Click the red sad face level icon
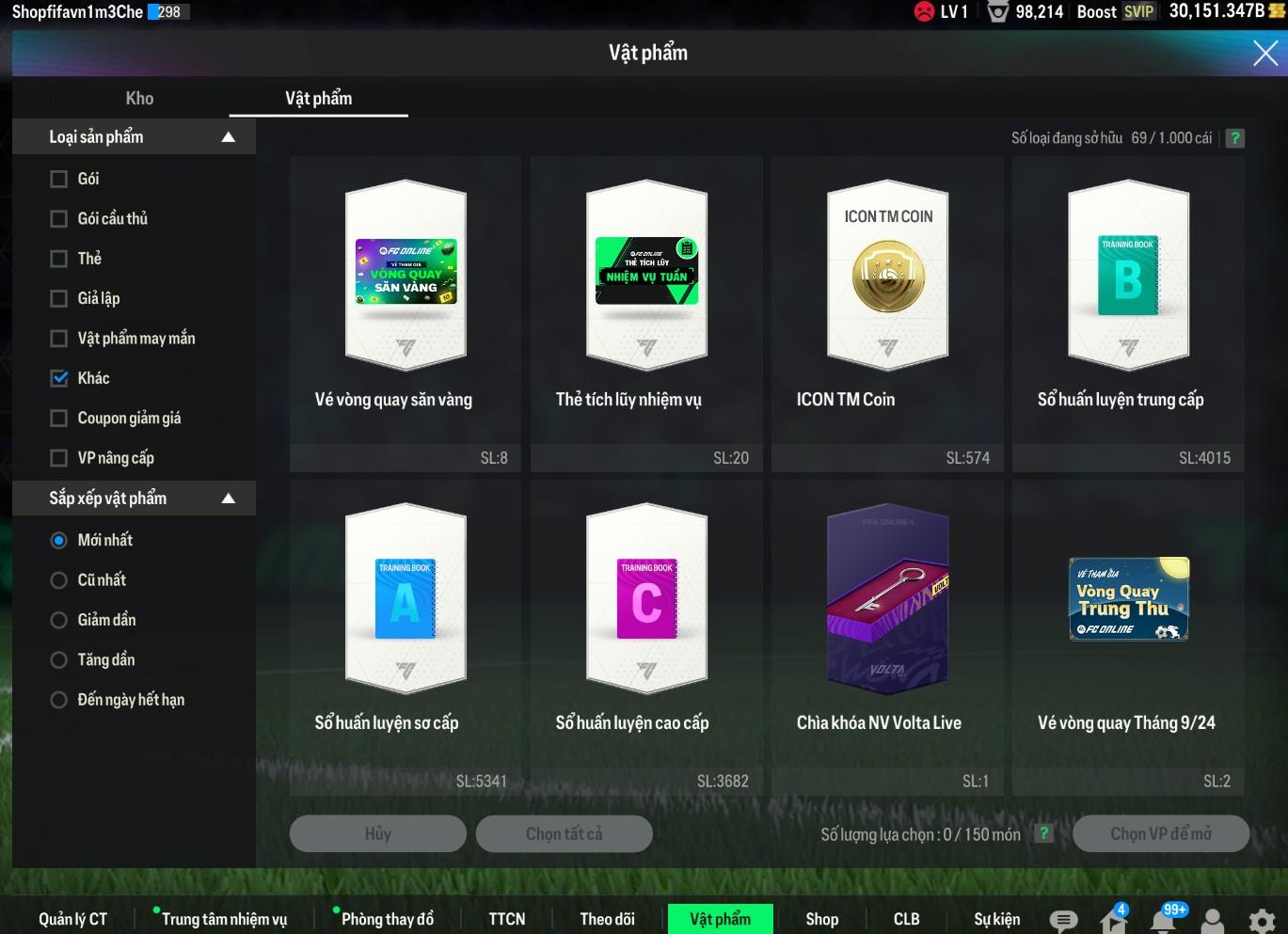The height and width of the screenshot is (934, 1288). [924, 11]
